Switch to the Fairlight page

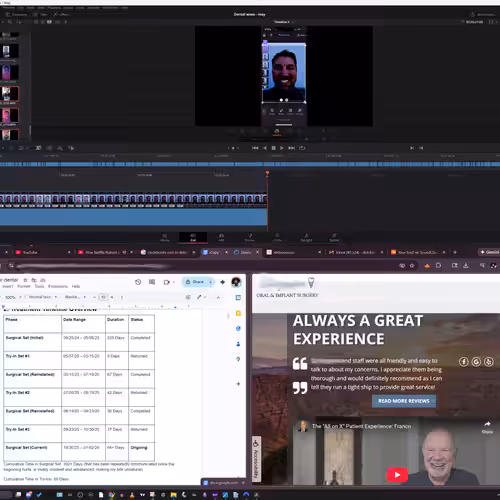(x=306, y=238)
